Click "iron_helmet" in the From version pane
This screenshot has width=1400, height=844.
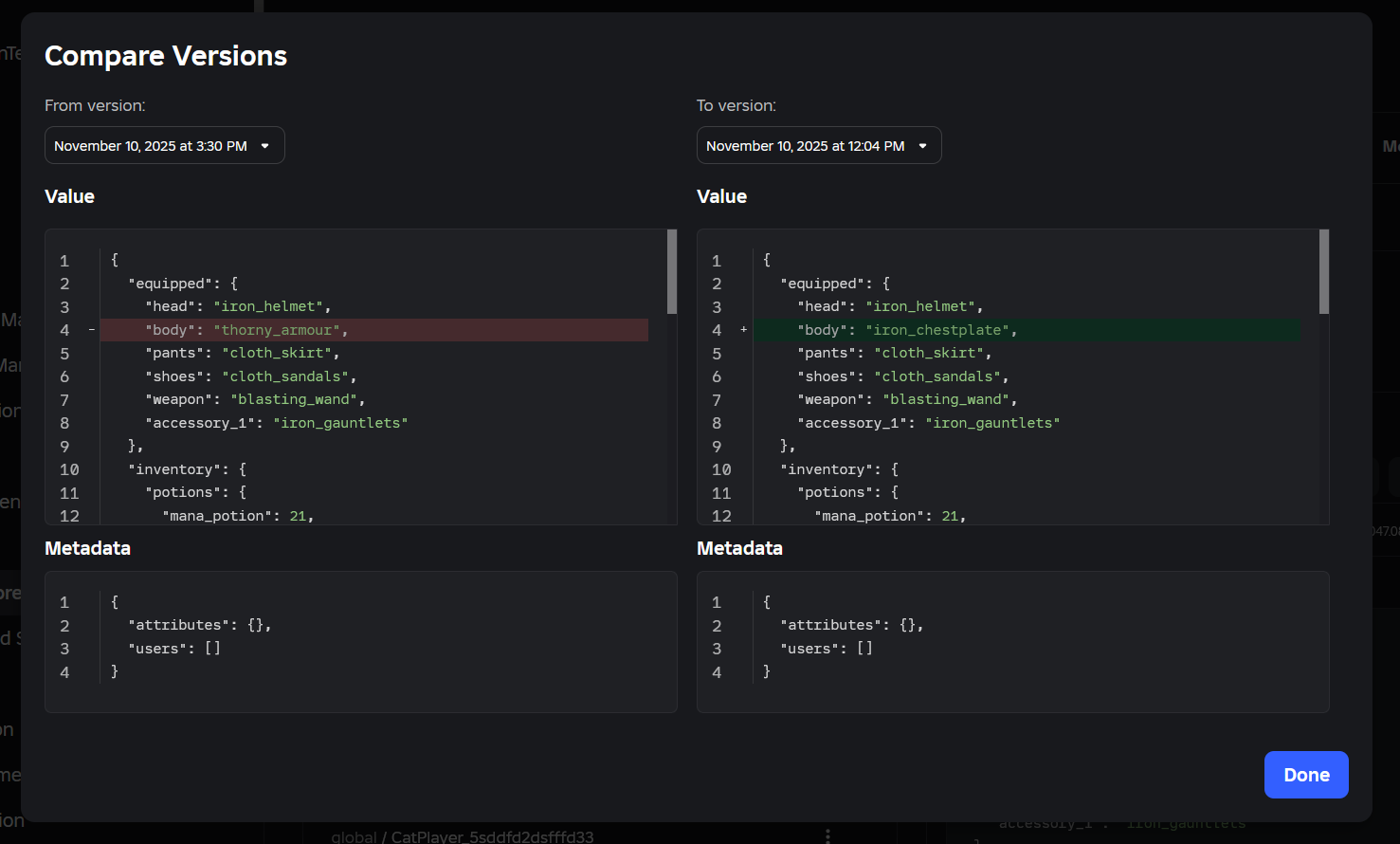tap(268, 306)
